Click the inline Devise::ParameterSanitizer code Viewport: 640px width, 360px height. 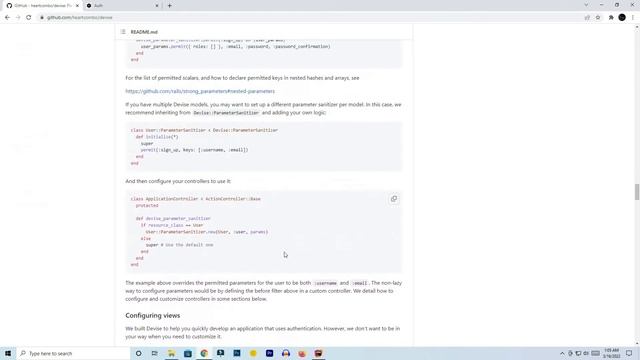pos(226,113)
